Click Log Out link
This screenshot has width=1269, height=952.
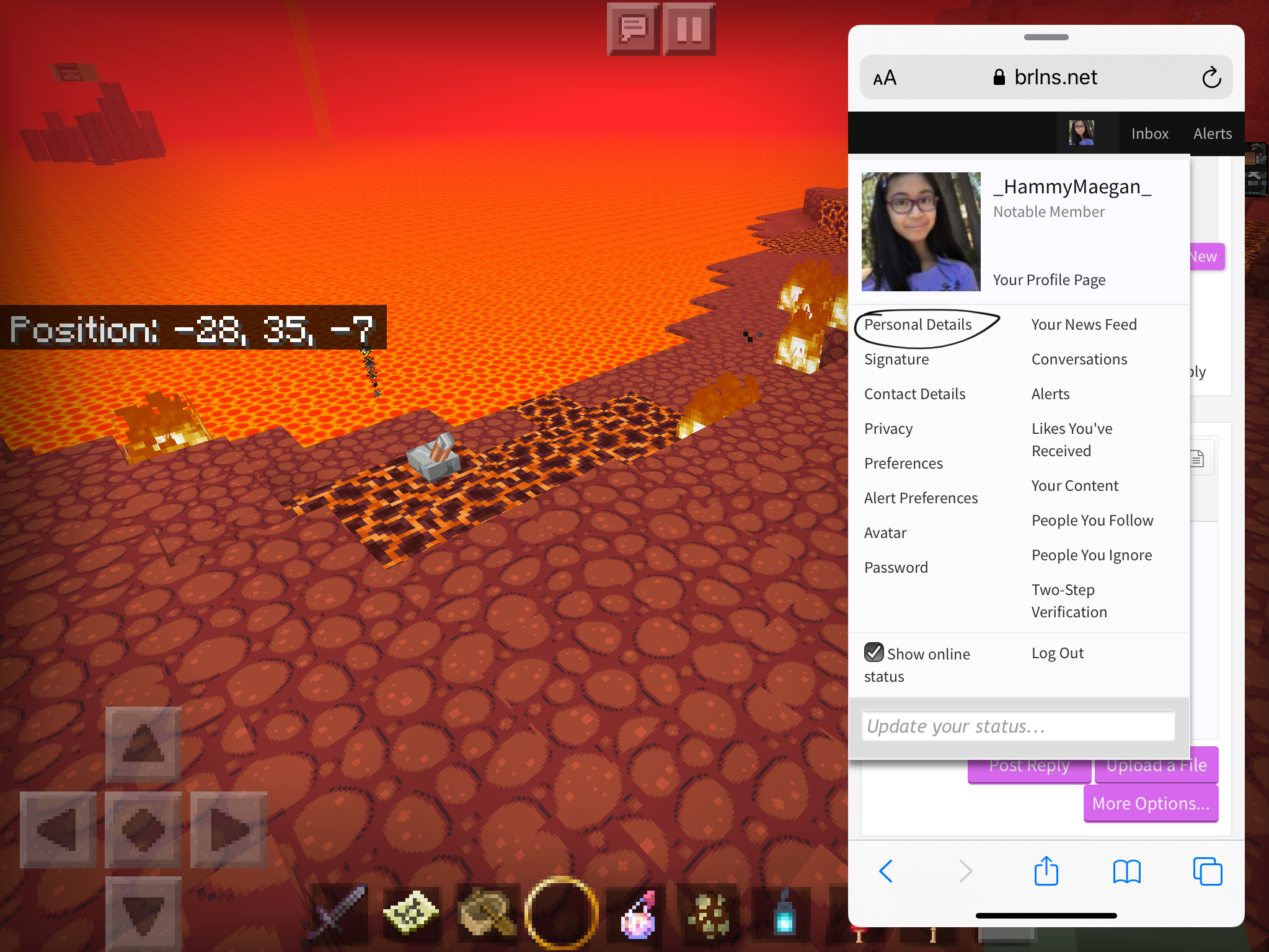pyautogui.click(x=1057, y=653)
